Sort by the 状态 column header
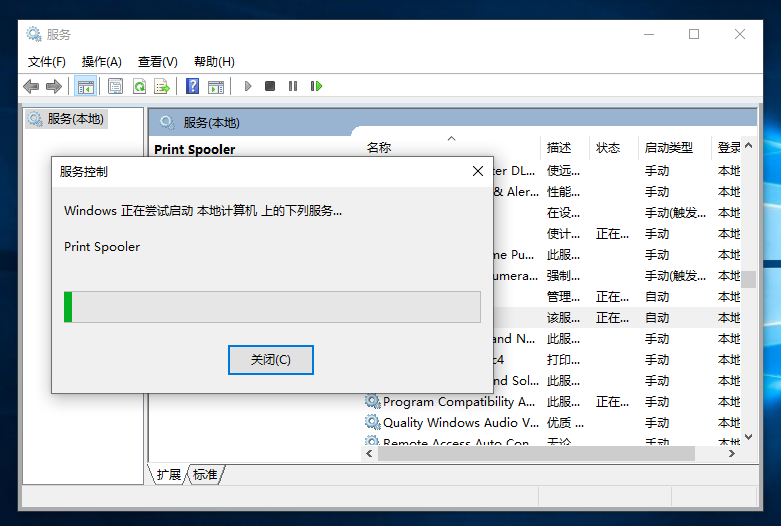 pos(613,147)
